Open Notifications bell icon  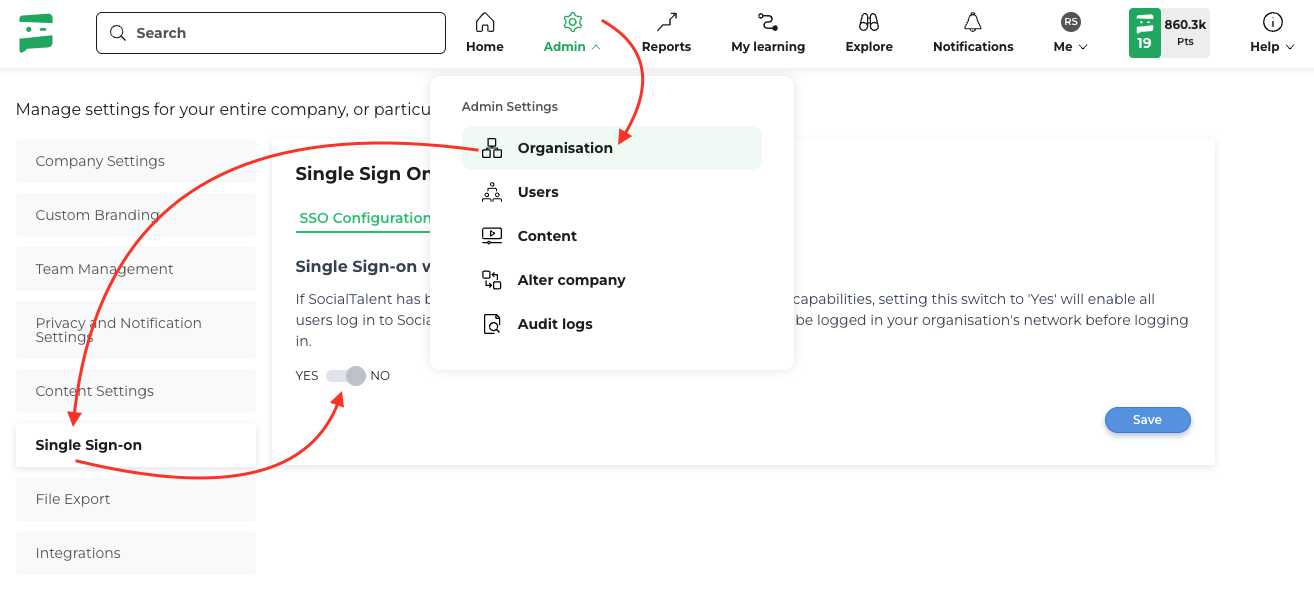tap(973, 22)
